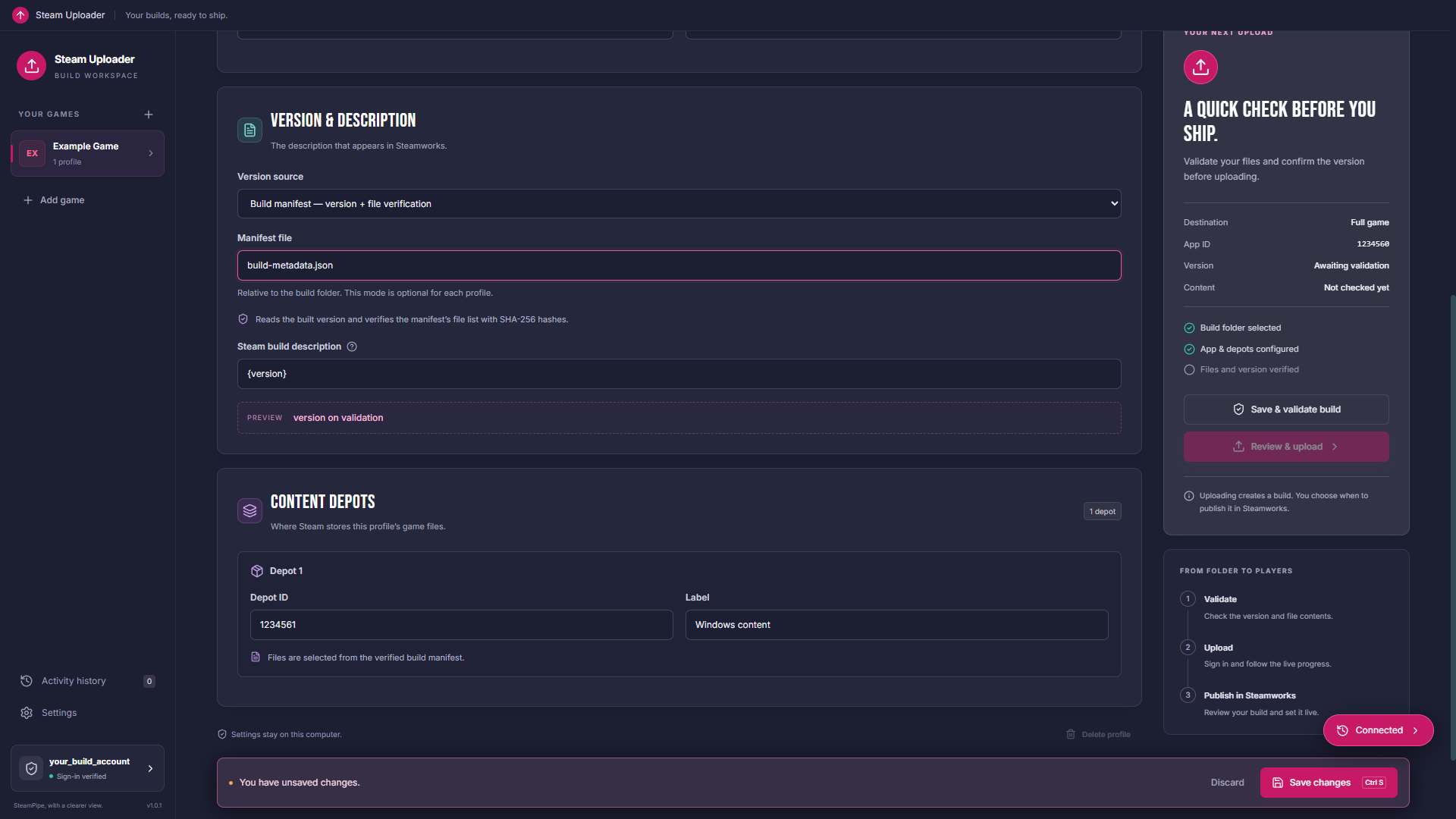Screen dimensions: 1456x819
Task: Click the Manifest file input field
Action: [679, 265]
